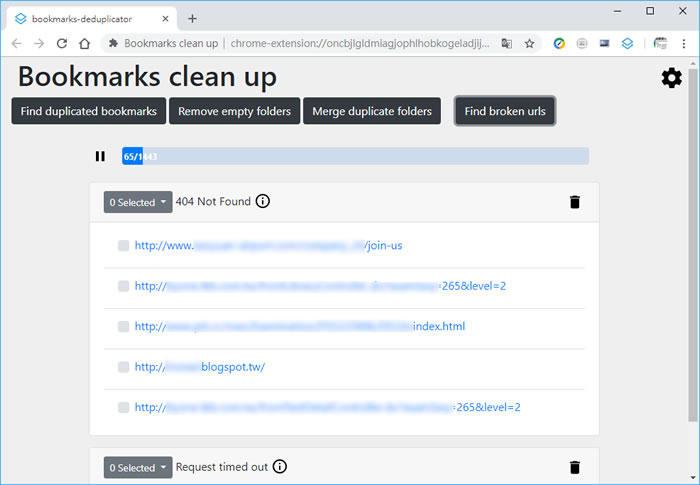The width and height of the screenshot is (700, 485).
Task: Pause the broken URL scan
Action: click(x=100, y=156)
